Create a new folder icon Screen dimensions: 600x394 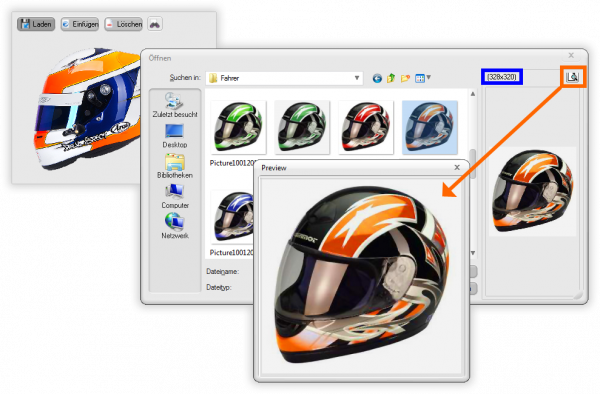click(405, 78)
